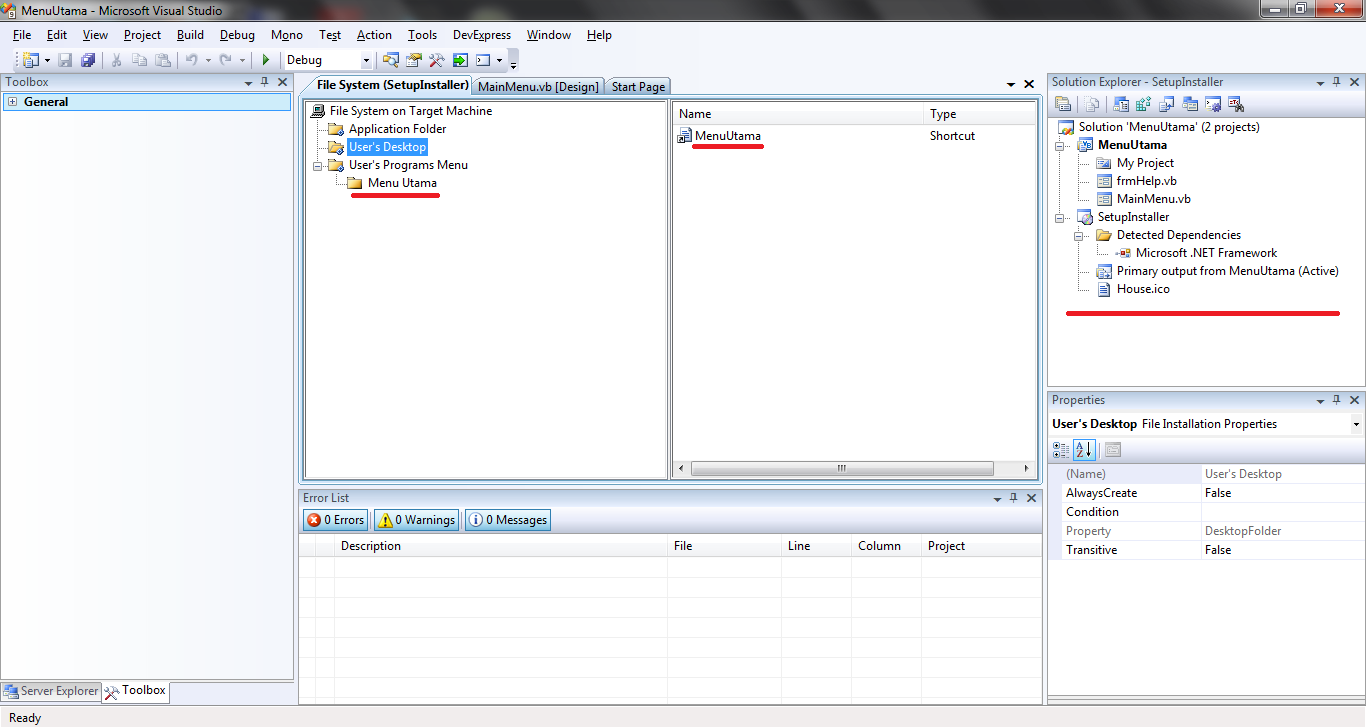
Task: Click the Redo arrow toolbar icon
Action: 225,60
